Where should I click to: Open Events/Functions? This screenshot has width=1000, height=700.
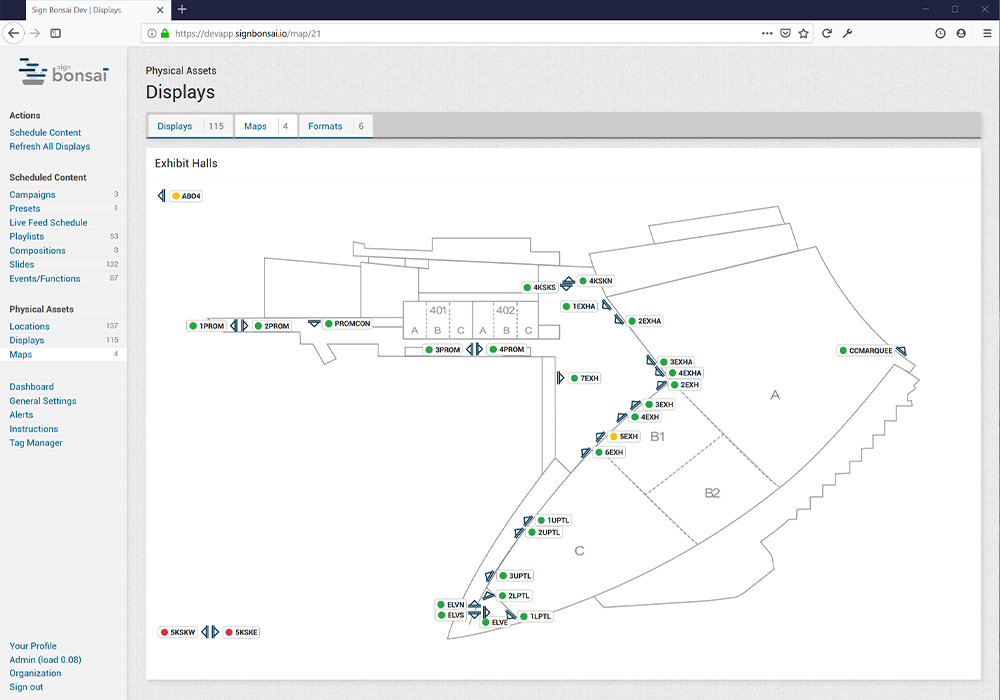click(x=45, y=279)
